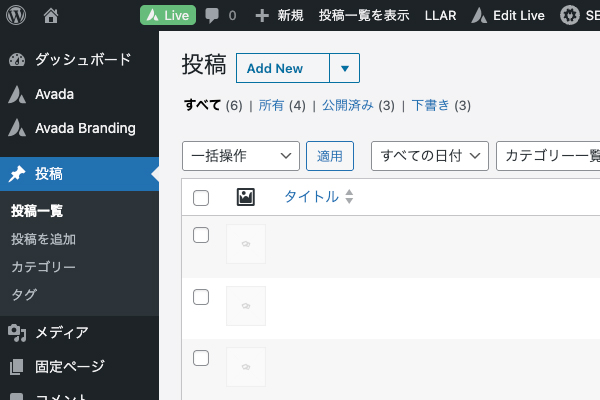
Task: Open the すべての日付 date filter dropdown
Action: [x=430, y=156]
